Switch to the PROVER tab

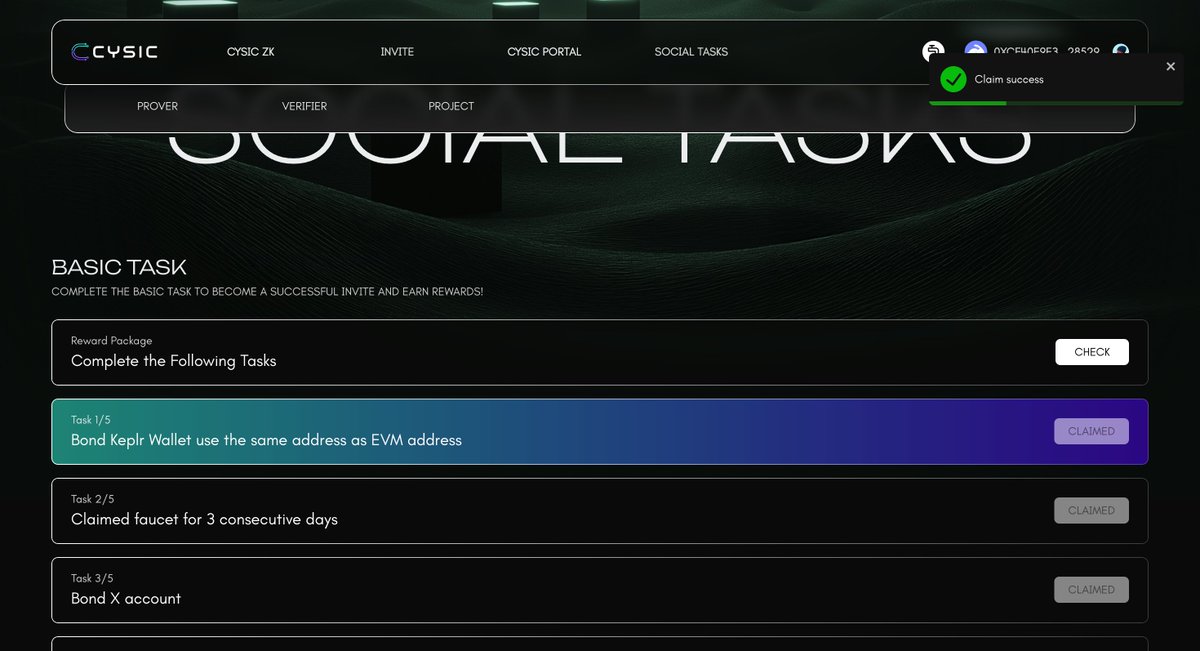pyautogui.click(x=157, y=106)
